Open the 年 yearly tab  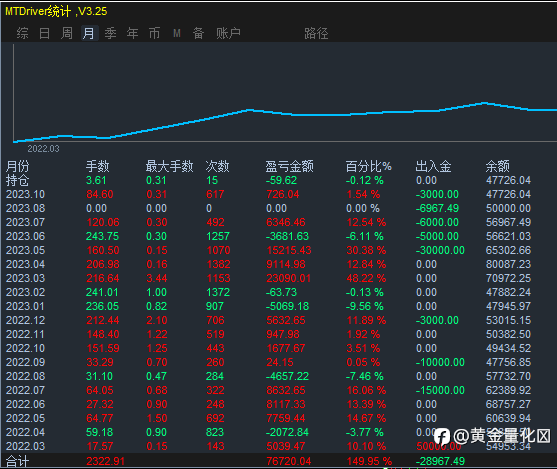(133, 33)
